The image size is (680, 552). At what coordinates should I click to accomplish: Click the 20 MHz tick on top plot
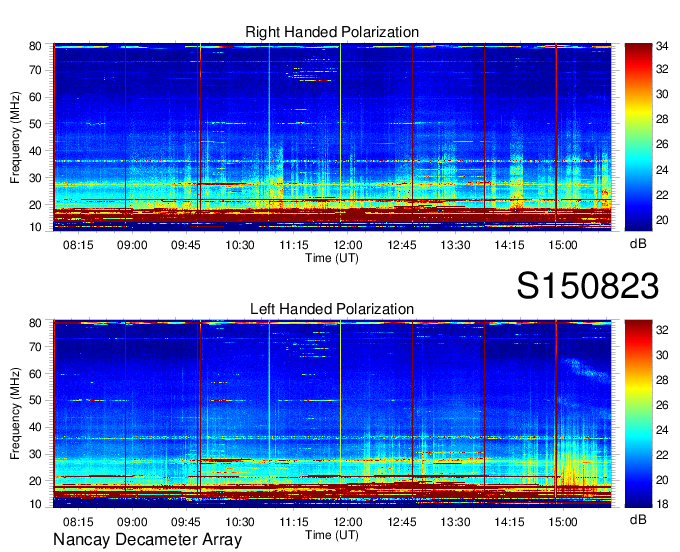point(35,205)
